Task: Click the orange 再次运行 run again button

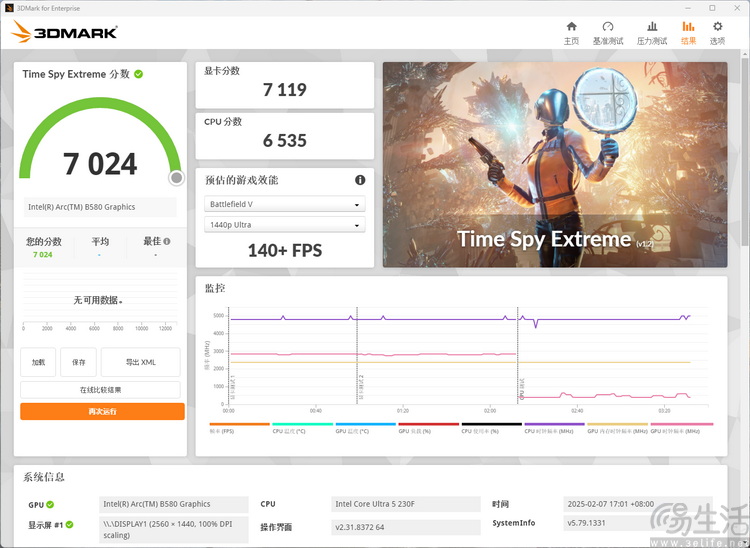Action: pos(102,411)
